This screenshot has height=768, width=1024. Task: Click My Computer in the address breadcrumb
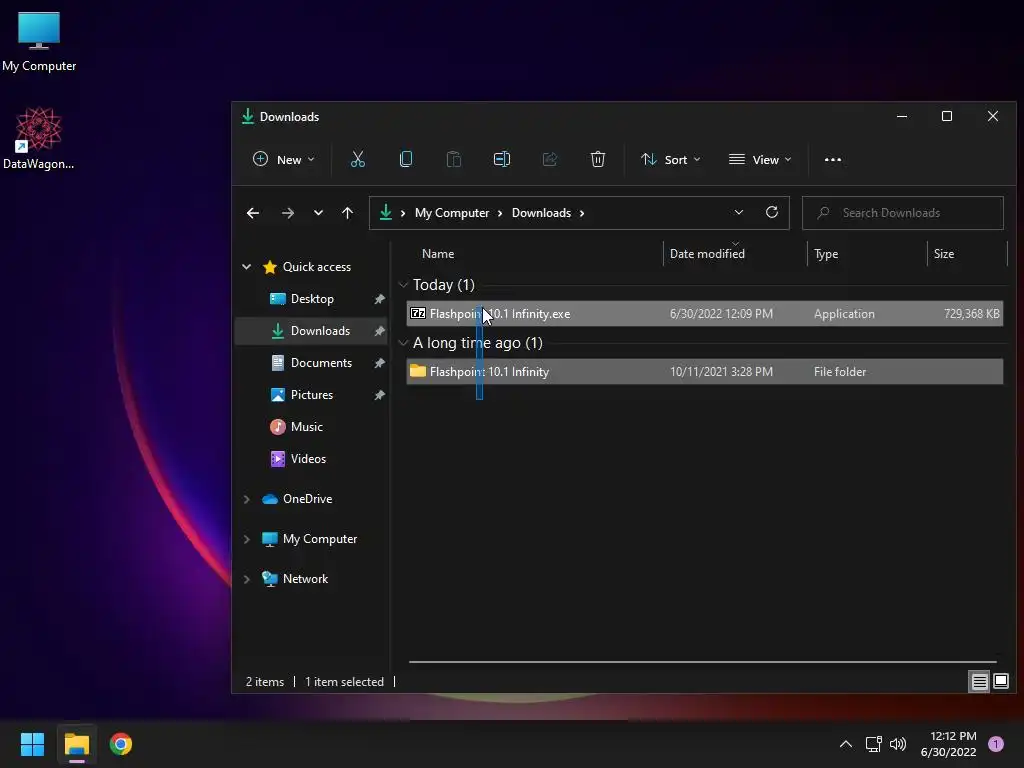452,213
